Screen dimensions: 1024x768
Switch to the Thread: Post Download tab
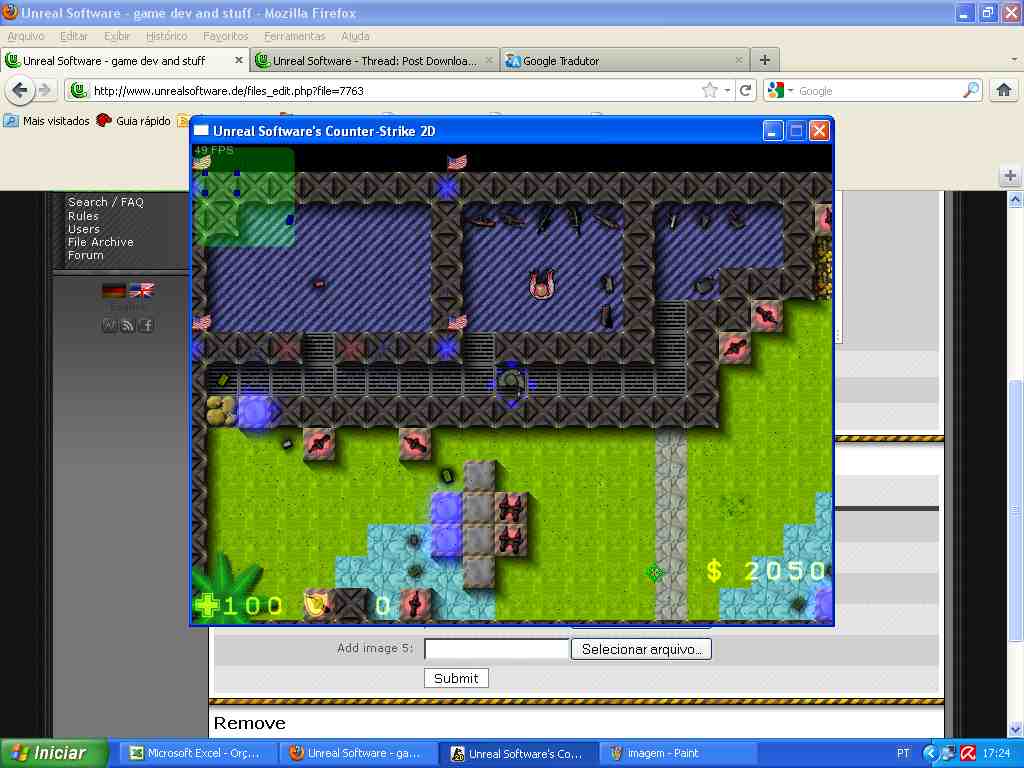pos(375,61)
